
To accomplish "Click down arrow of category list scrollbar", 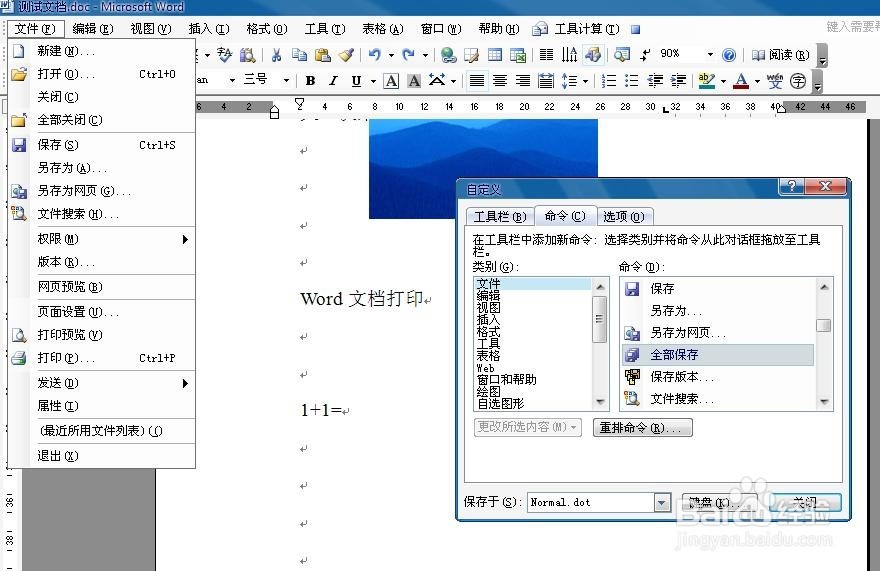I will (x=600, y=402).
